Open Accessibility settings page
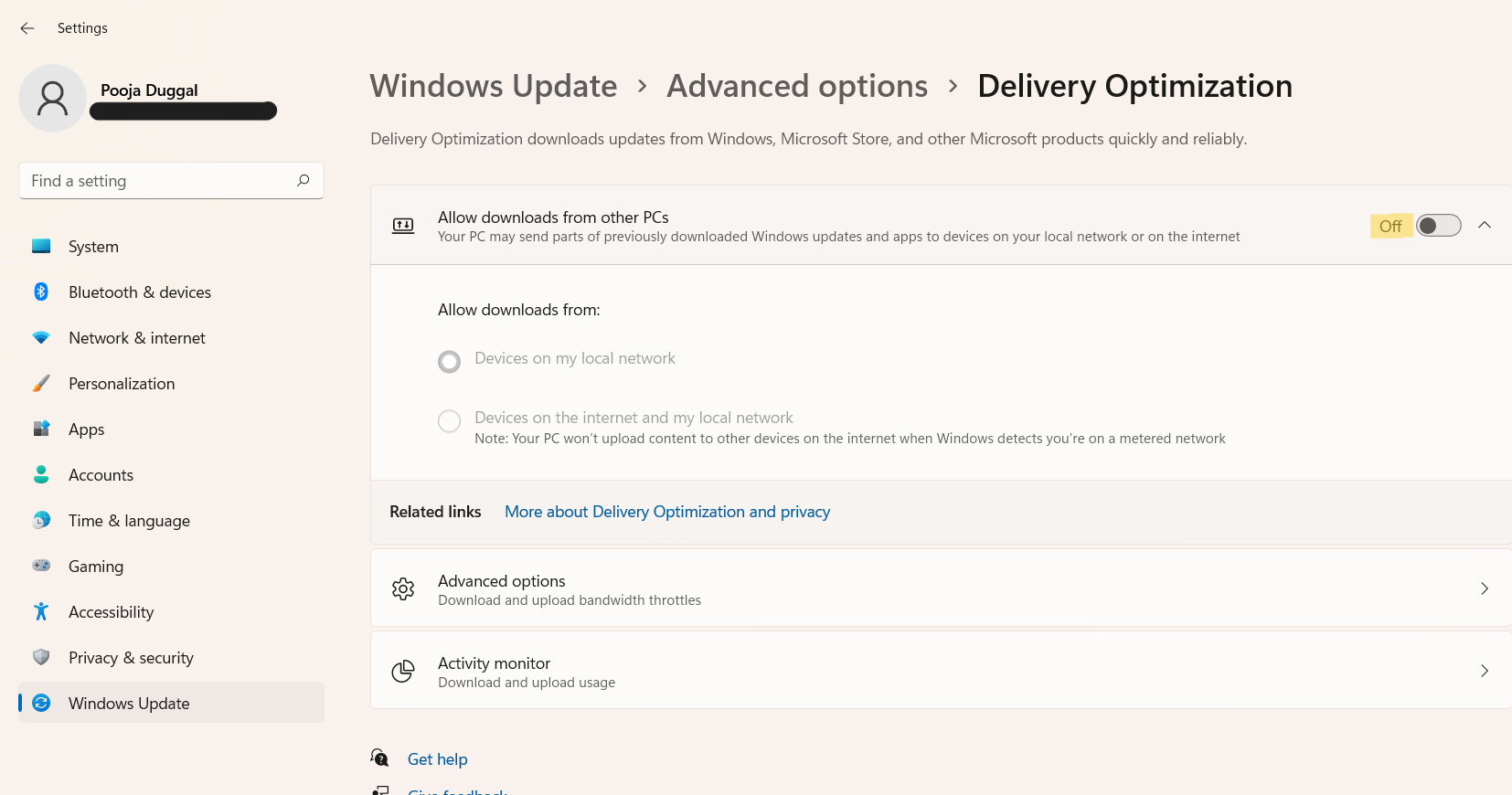Screen dimensions: 1512x795 click(x=111, y=612)
